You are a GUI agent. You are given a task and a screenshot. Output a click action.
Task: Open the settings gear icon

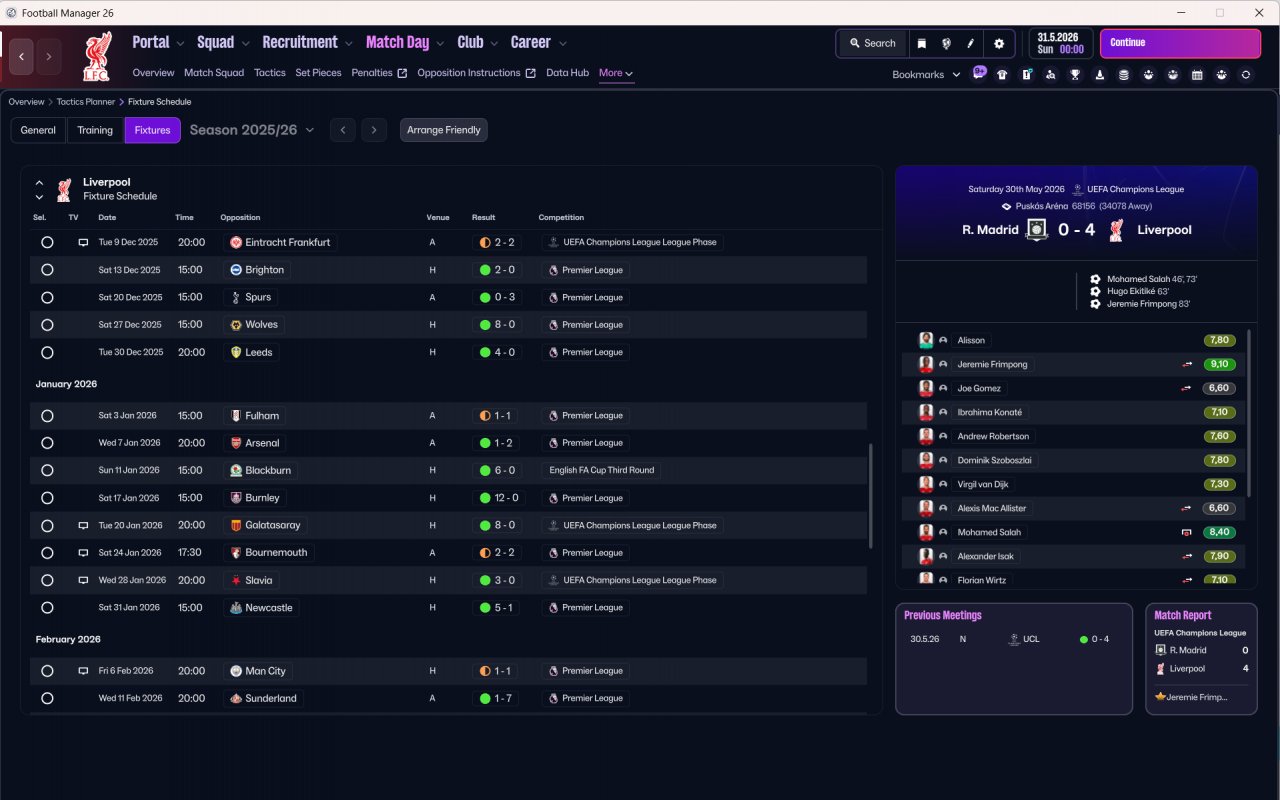(x=999, y=43)
